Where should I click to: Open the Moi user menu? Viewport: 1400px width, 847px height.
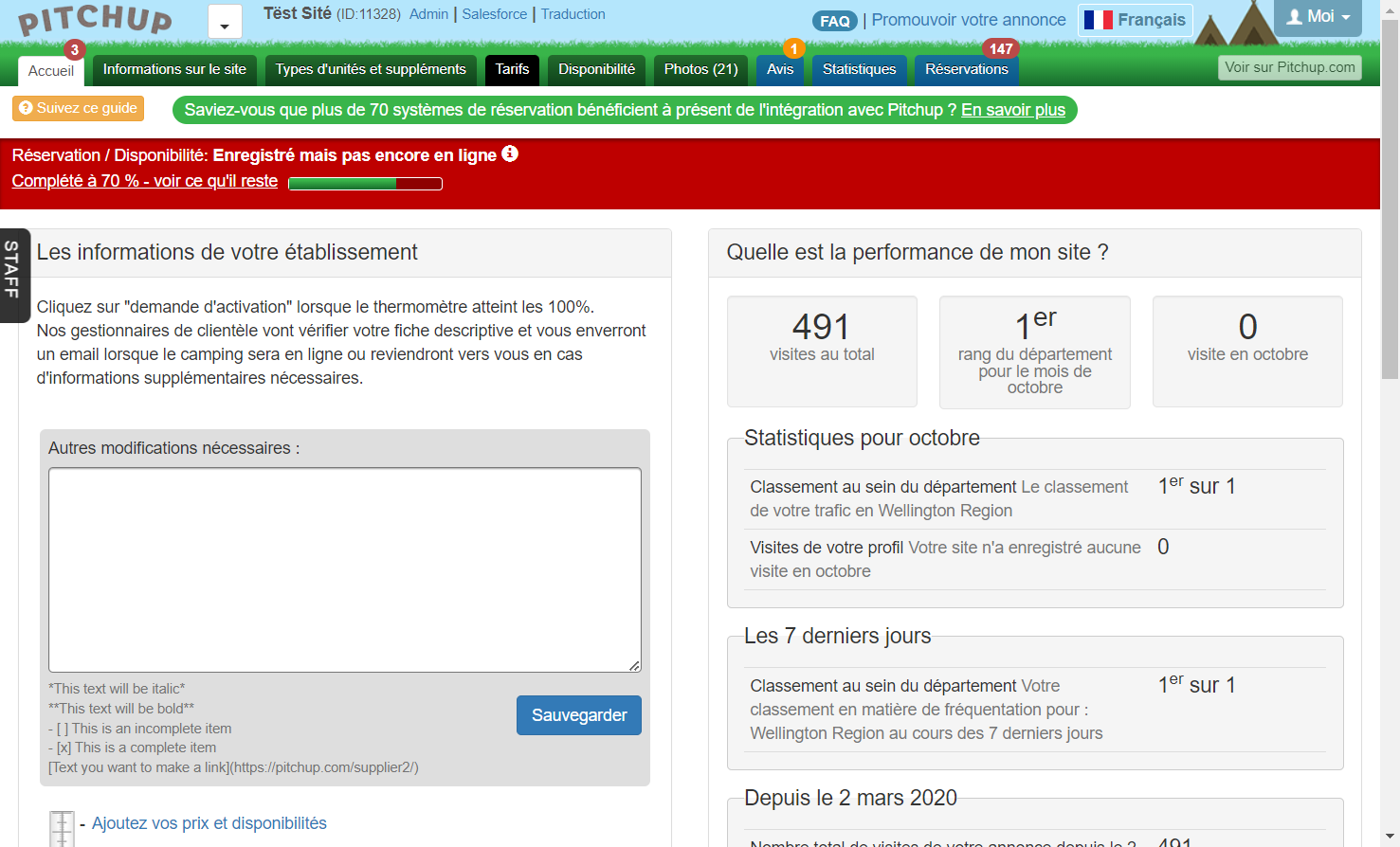click(x=1318, y=17)
